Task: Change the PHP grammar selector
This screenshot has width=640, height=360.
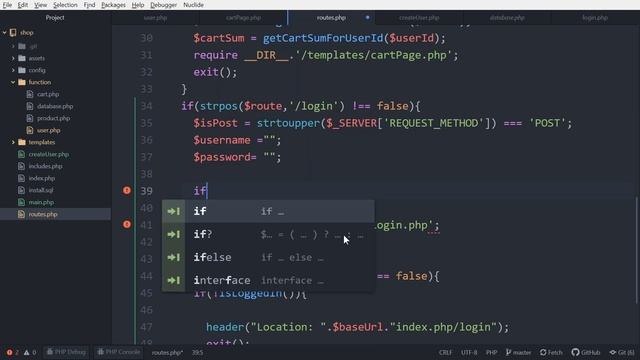Action: [491, 352]
